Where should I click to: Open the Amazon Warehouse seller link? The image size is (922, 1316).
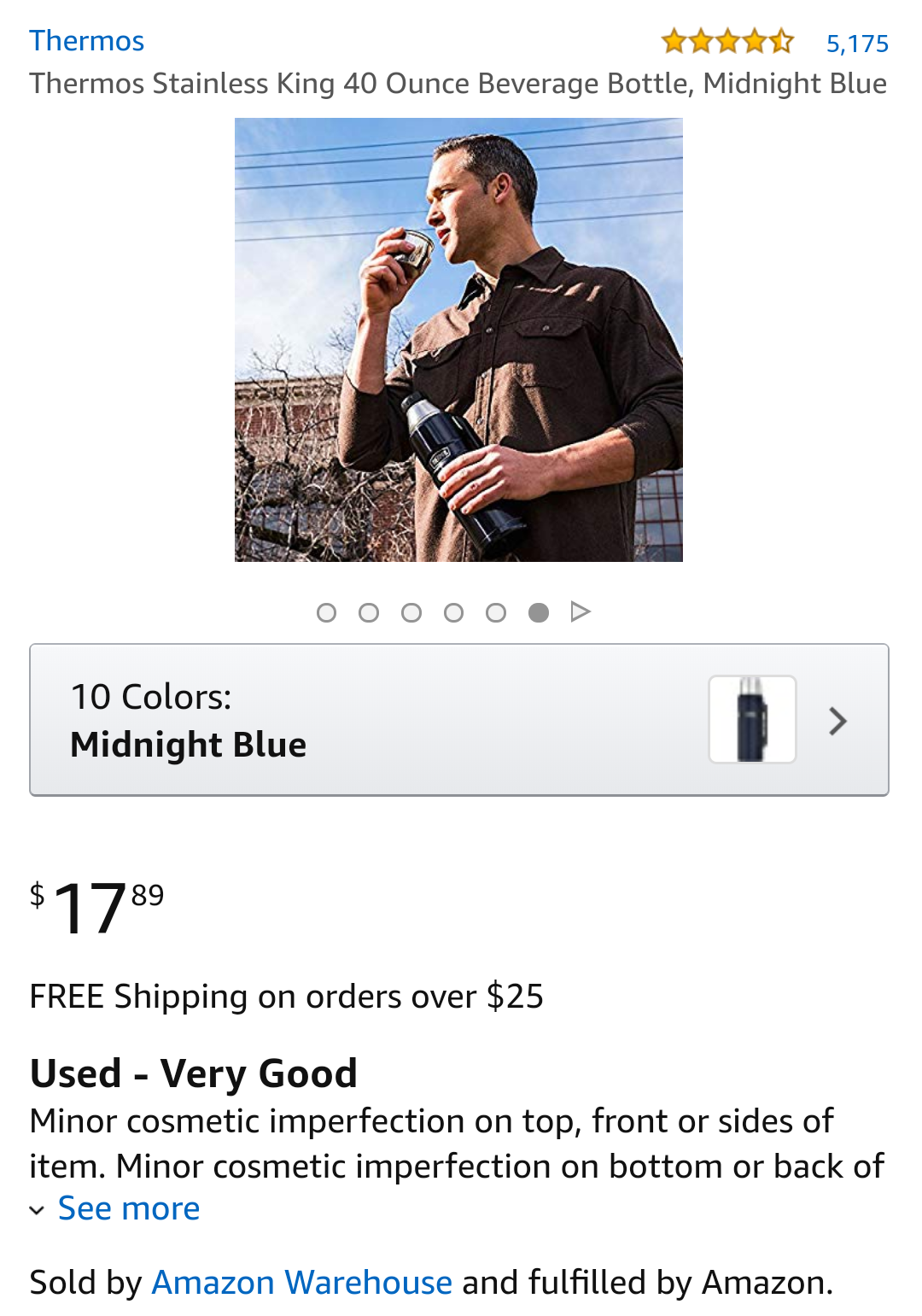[x=302, y=1283]
